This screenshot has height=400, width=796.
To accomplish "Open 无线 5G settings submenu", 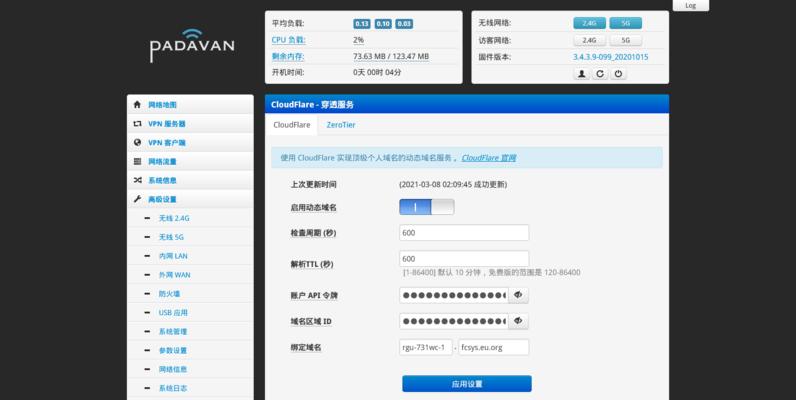I will pyautogui.click(x=190, y=237).
